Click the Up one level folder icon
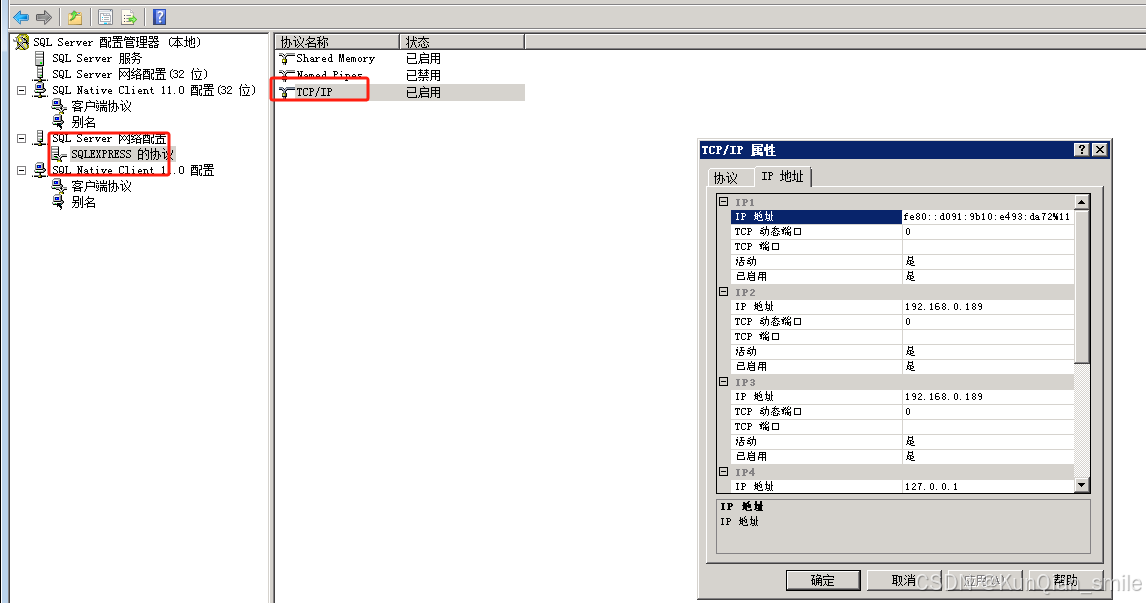 pos(75,17)
